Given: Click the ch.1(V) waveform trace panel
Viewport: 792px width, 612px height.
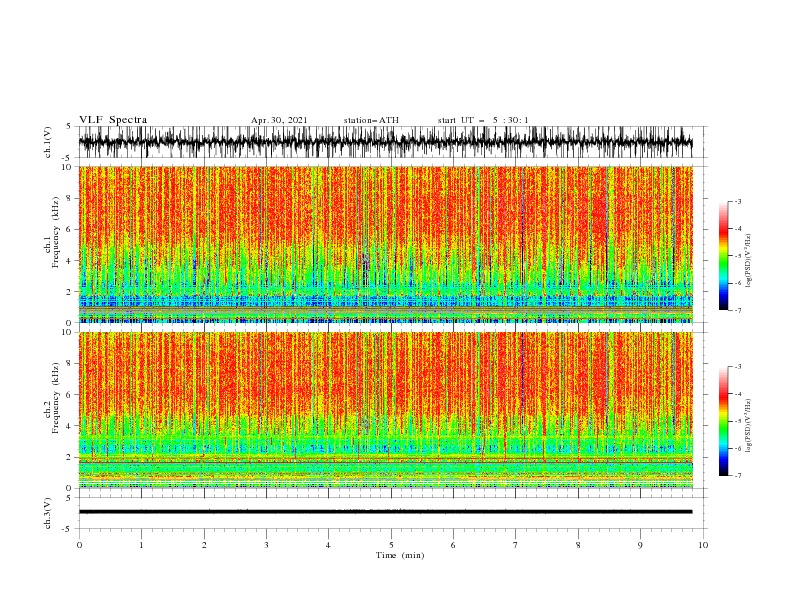Looking at the screenshot, I should (x=392, y=142).
